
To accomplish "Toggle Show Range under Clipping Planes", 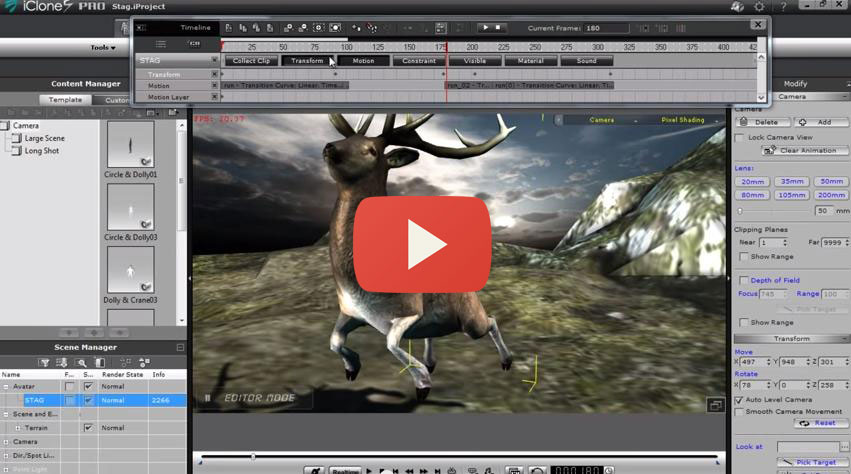I will click(x=744, y=256).
